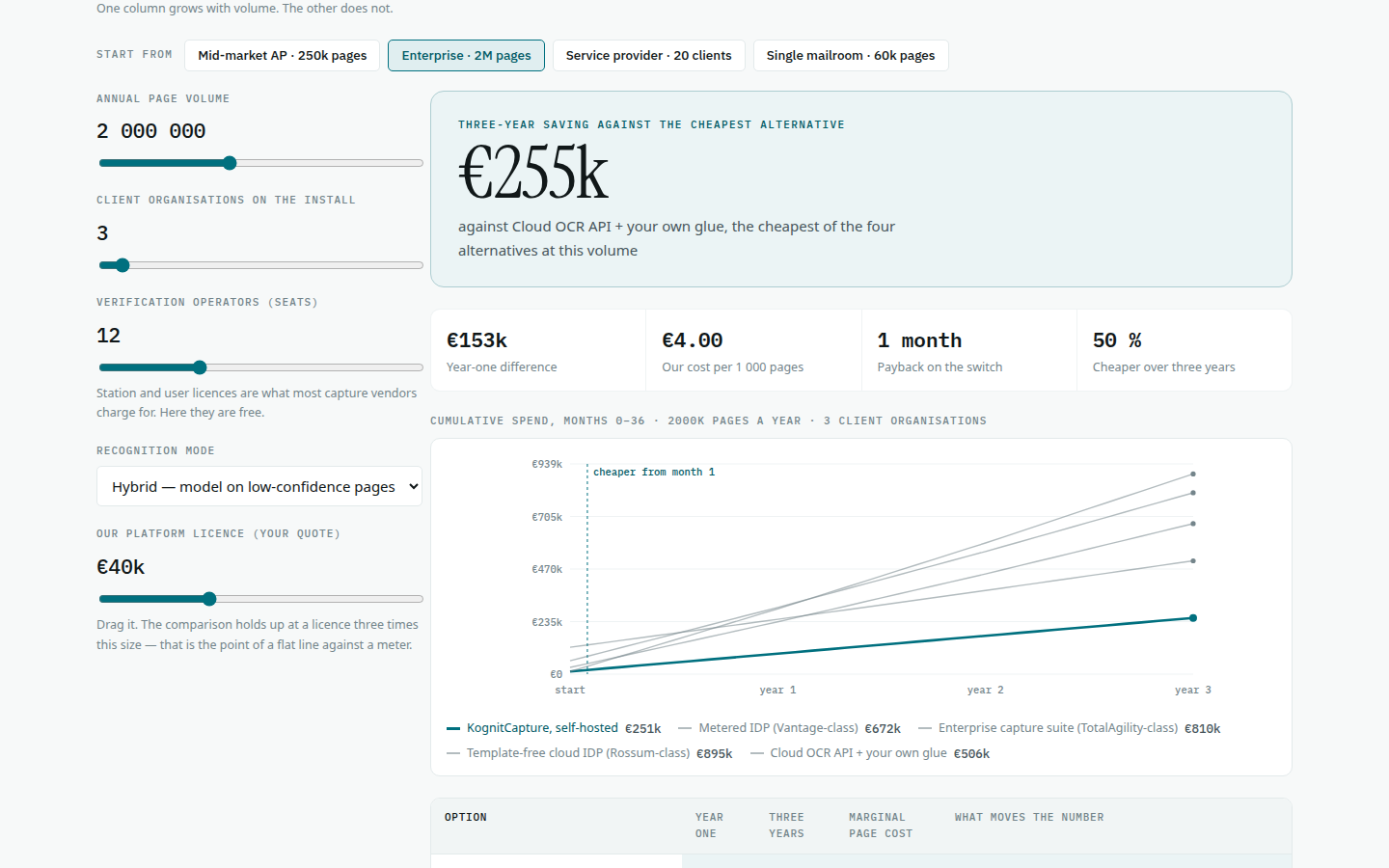Click the 'year 2' axis label

[x=986, y=691]
